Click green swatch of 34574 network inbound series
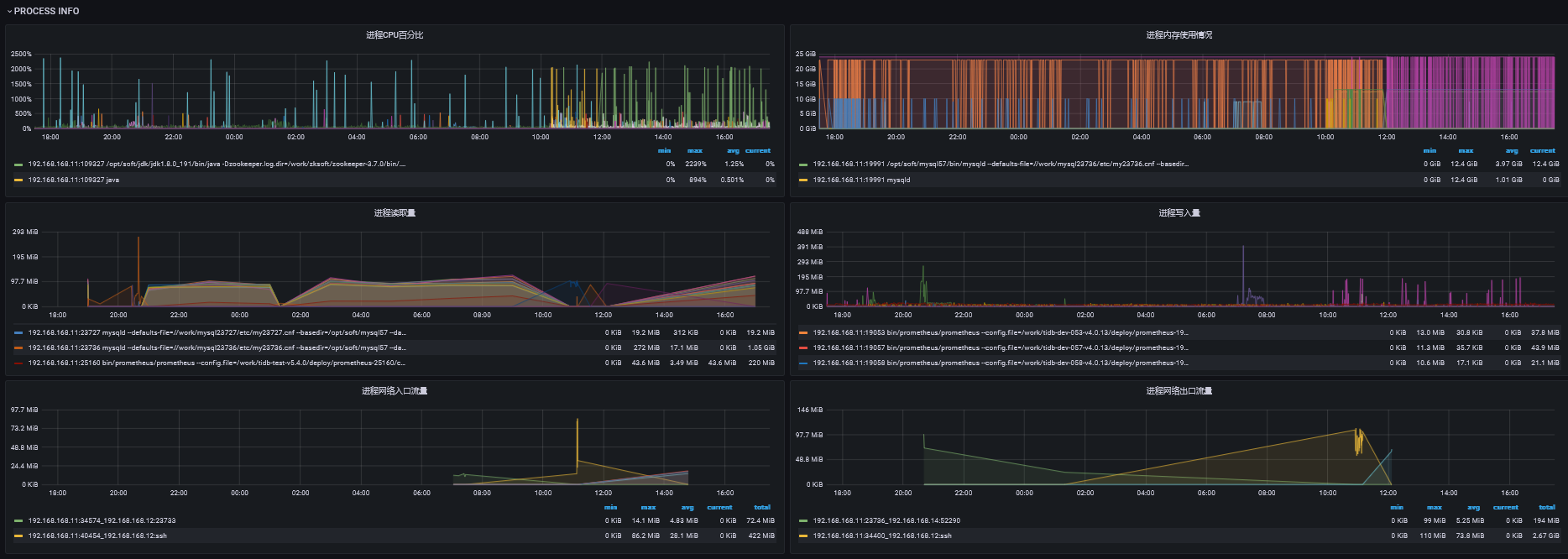 point(18,521)
